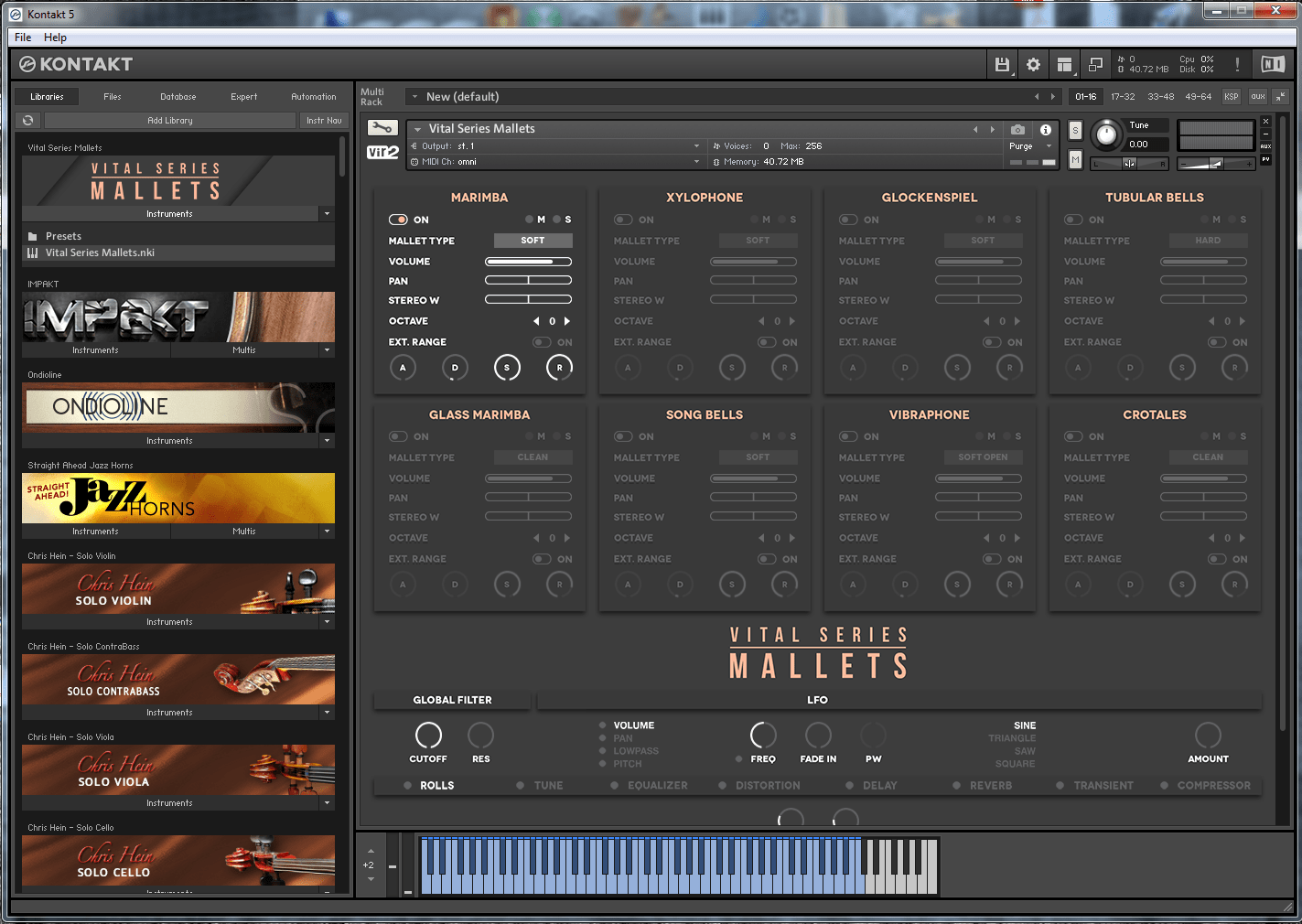Click Chris Hein Solo Violin library banner
The height and width of the screenshot is (924, 1302).
(178, 588)
